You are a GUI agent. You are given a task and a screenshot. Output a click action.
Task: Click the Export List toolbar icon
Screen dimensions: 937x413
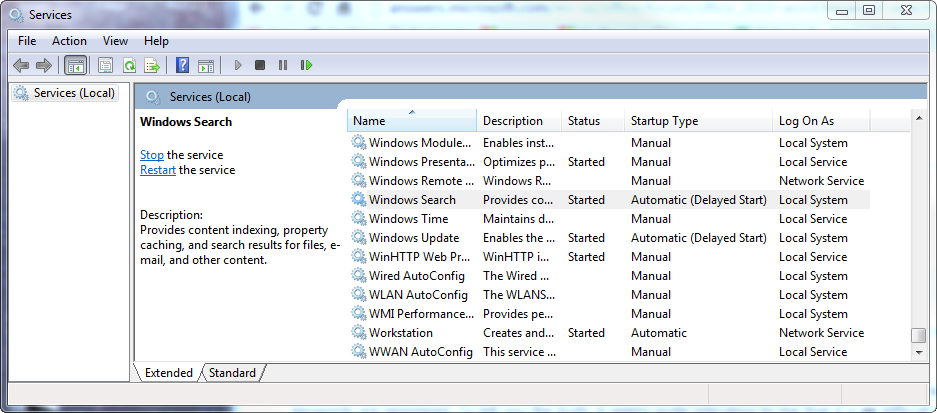(152, 65)
